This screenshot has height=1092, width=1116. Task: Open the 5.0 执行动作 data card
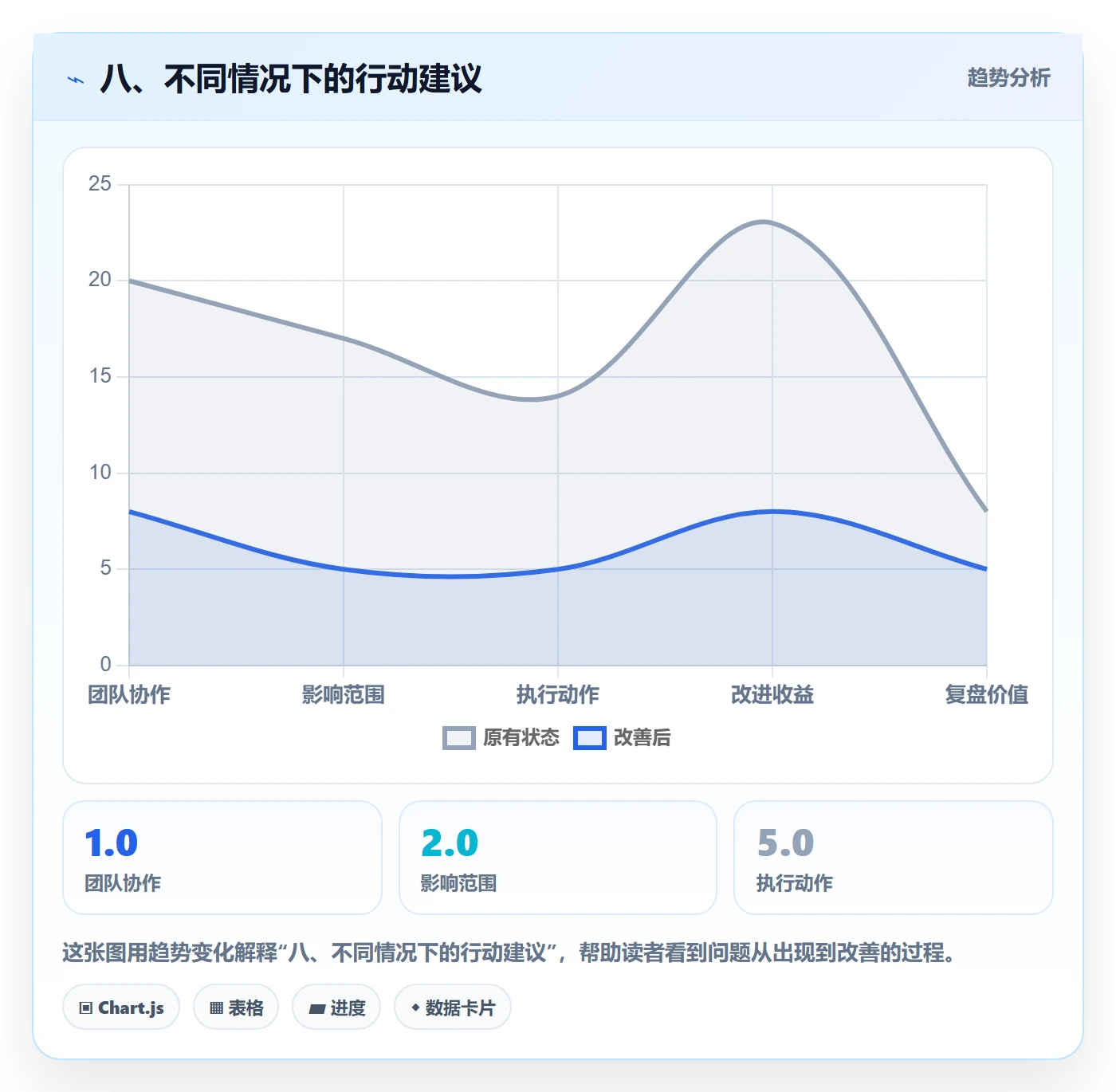click(x=894, y=858)
